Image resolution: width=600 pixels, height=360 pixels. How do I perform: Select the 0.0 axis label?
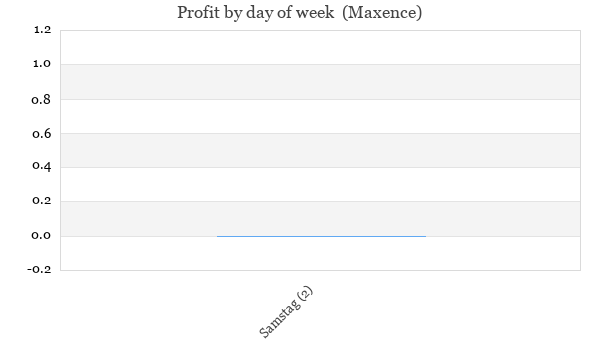click(41, 235)
